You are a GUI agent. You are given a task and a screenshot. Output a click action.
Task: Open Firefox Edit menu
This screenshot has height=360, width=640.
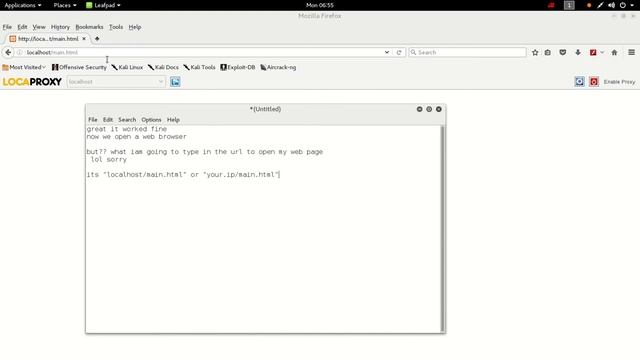tap(22, 27)
